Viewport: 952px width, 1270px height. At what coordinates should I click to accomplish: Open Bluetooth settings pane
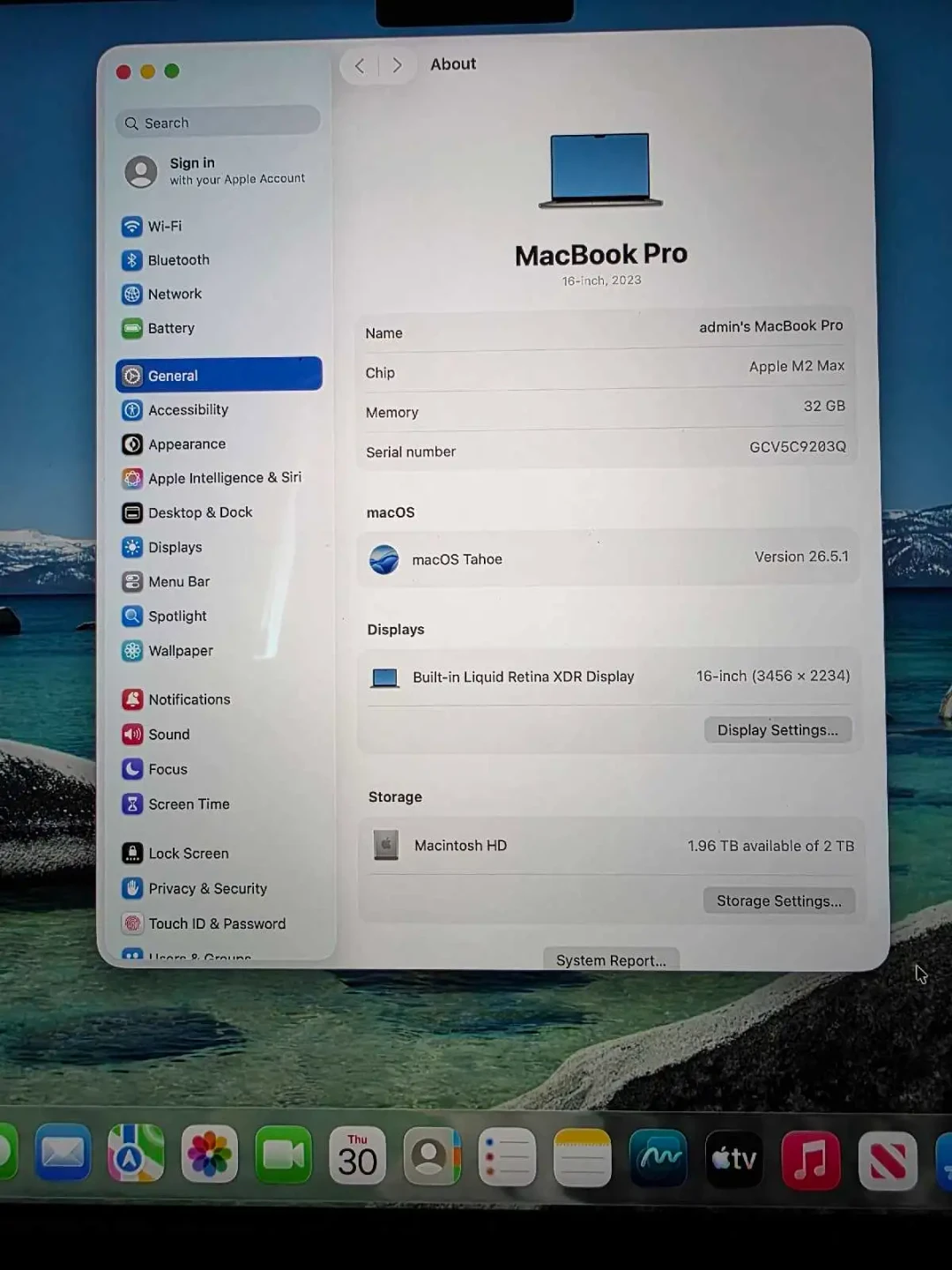pos(219,260)
